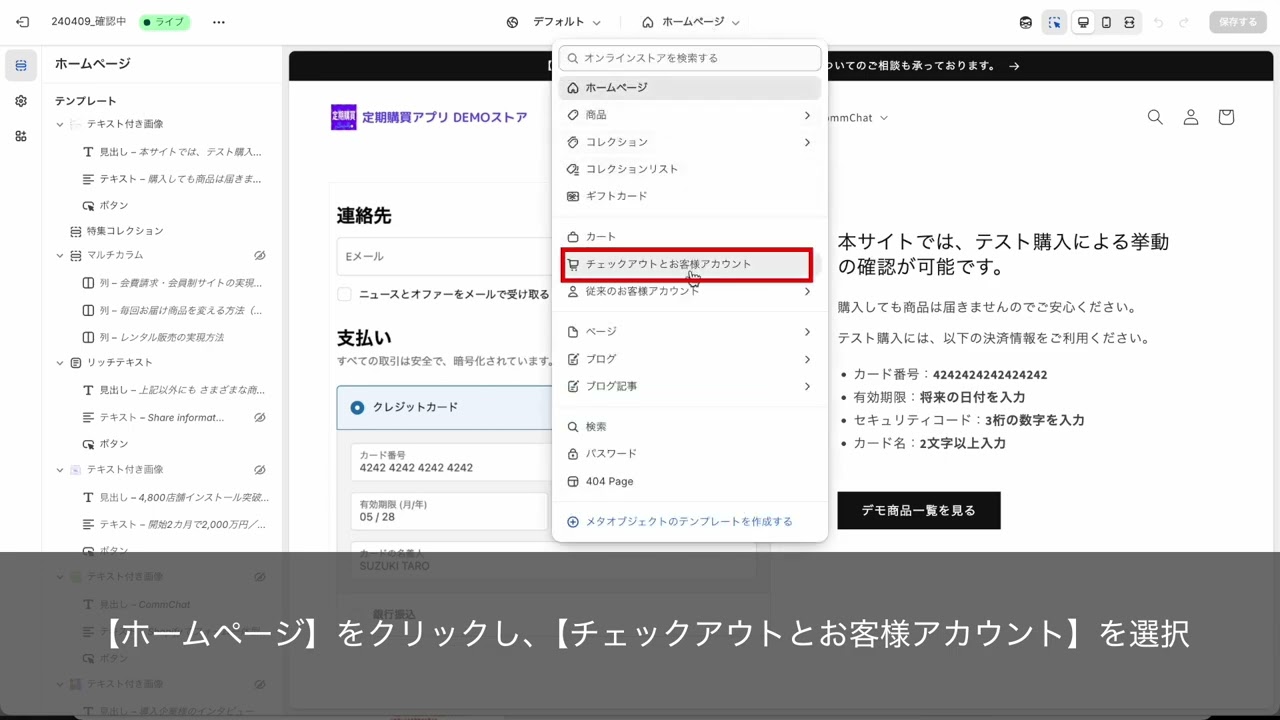
Task: Click the 有効期限 (月/年) field
Action: [449, 511]
